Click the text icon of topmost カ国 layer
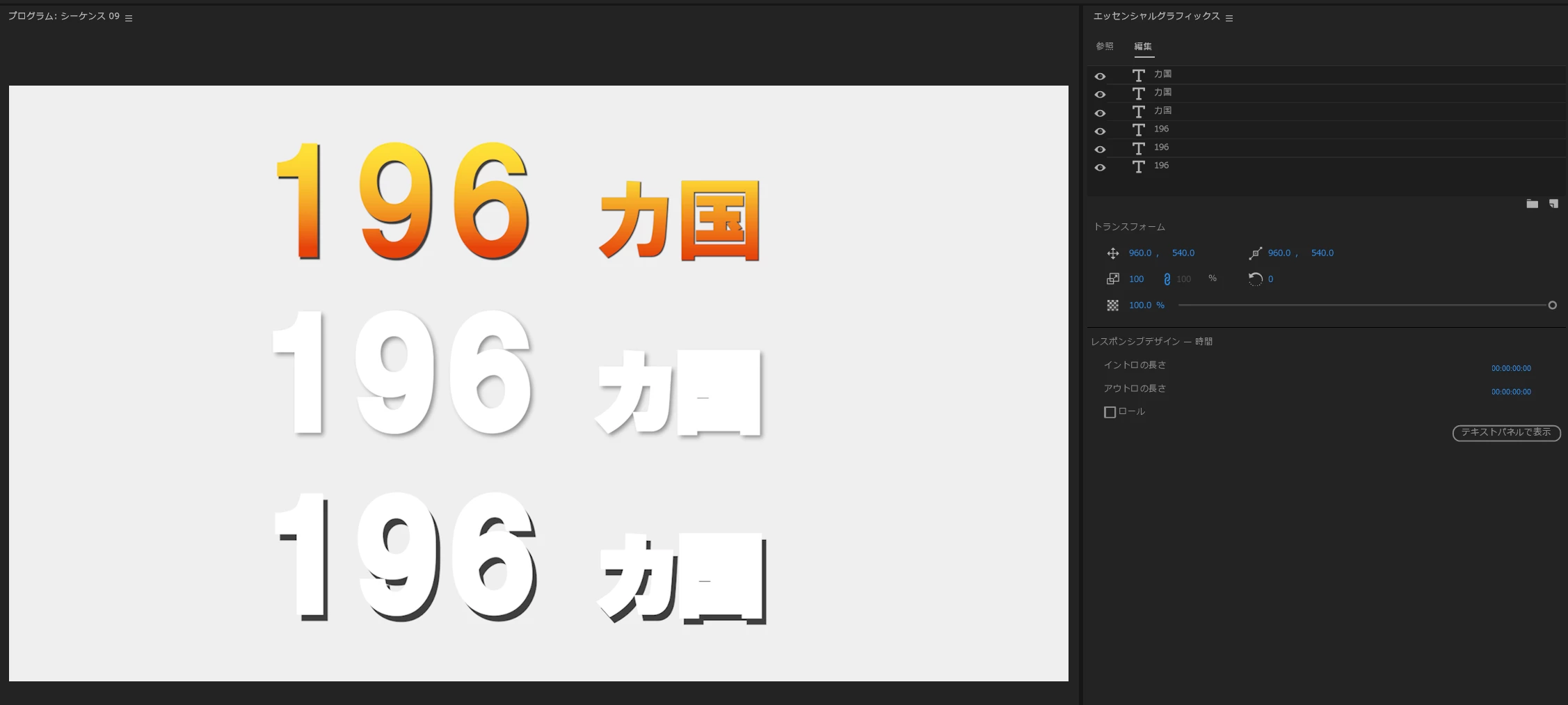The image size is (1568, 705). coord(1138,75)
